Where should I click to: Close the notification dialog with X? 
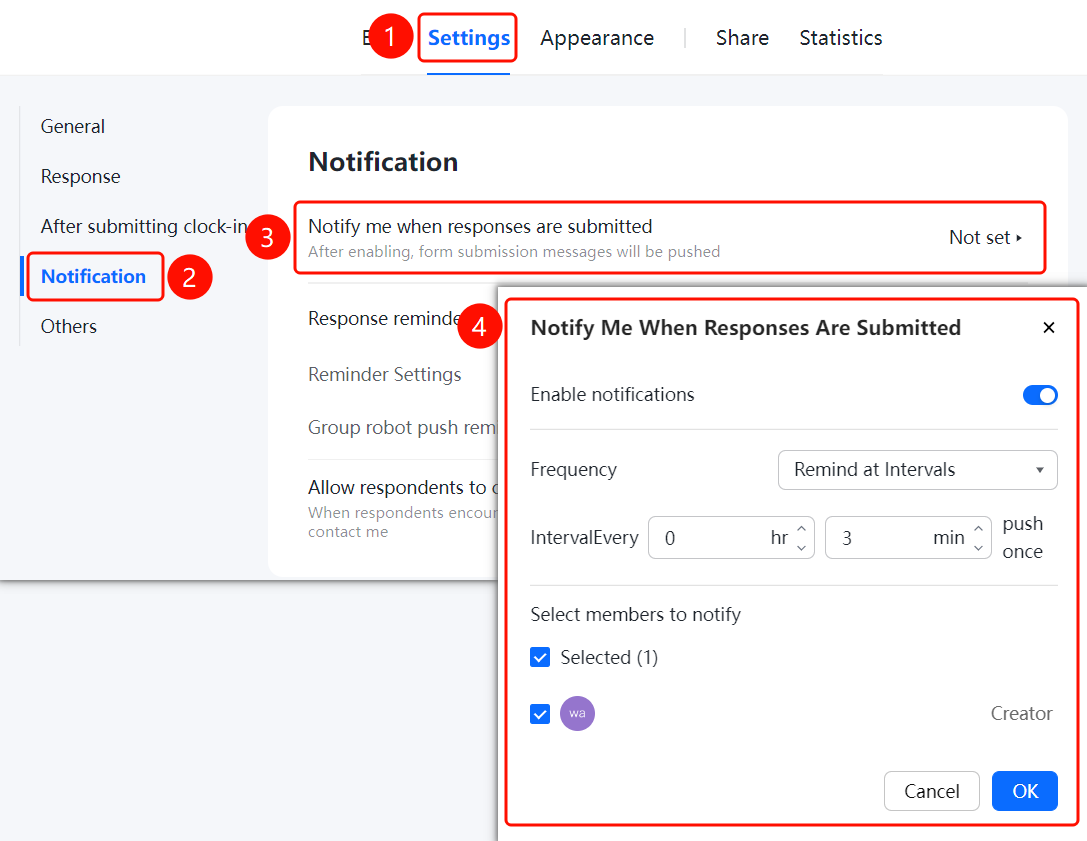[1048, 327]
